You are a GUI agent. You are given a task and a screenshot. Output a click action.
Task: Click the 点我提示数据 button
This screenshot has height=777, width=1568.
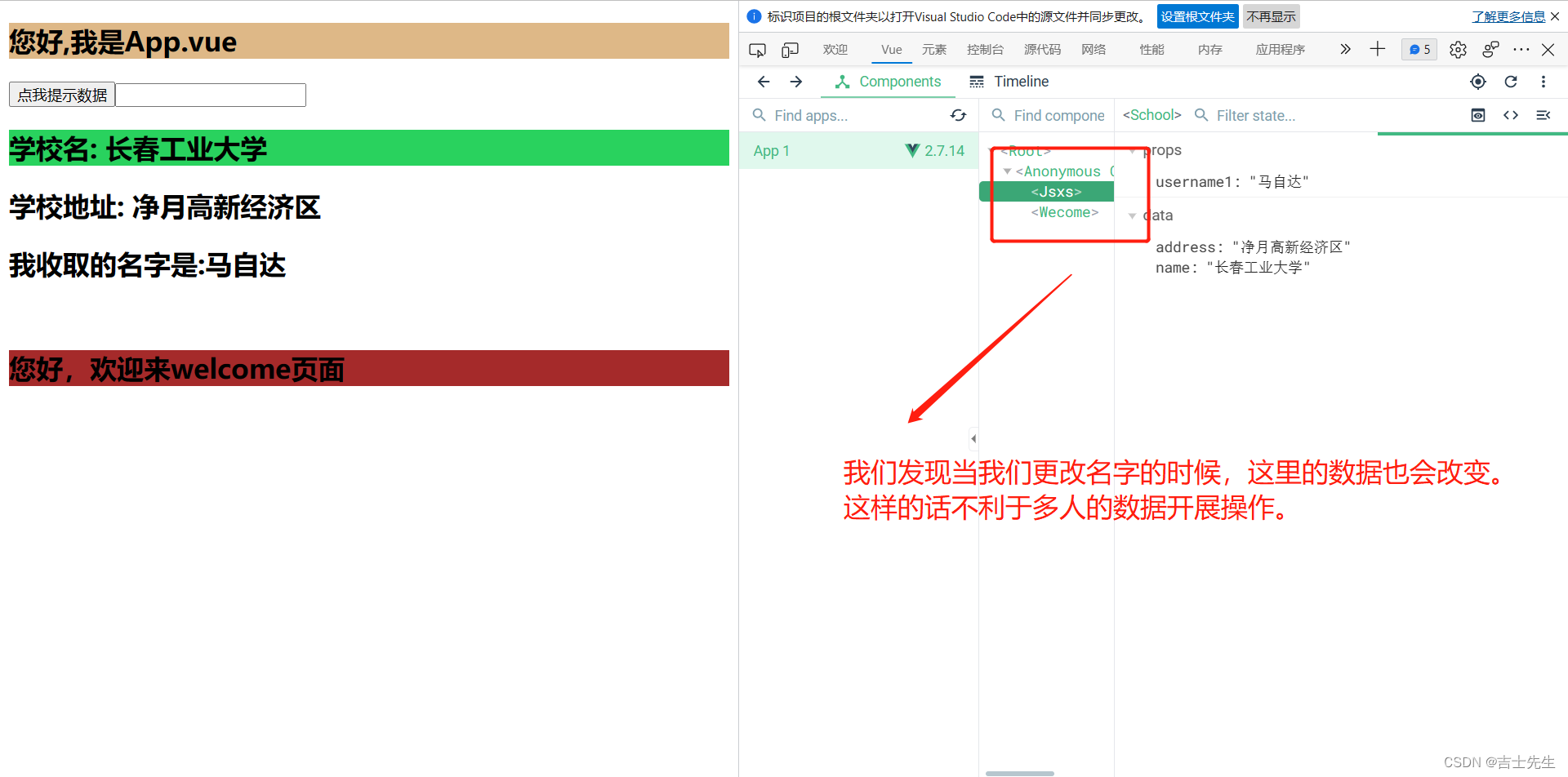pyautogui.click(x=62, y=95)
